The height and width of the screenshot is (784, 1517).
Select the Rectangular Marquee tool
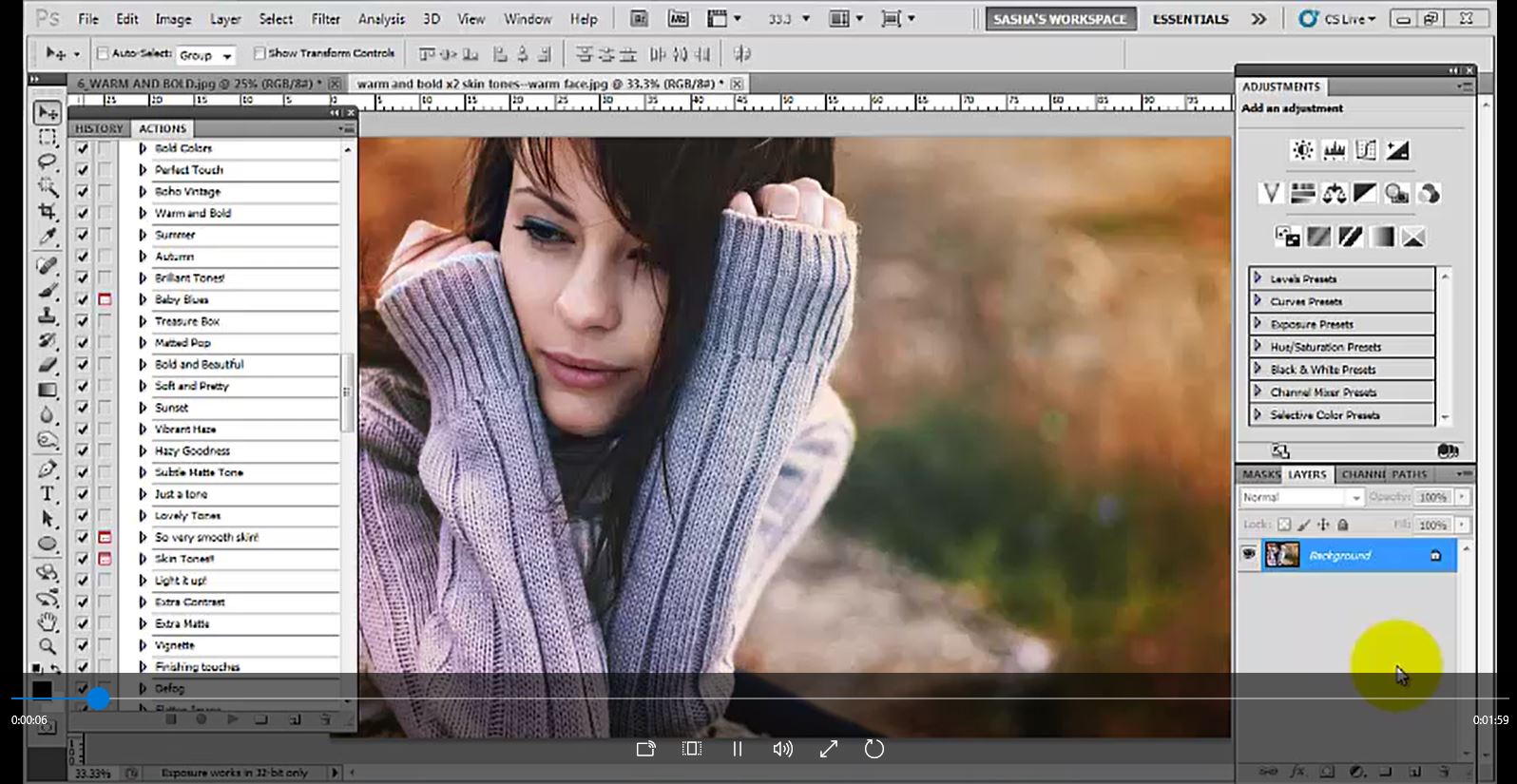[47, 137]
